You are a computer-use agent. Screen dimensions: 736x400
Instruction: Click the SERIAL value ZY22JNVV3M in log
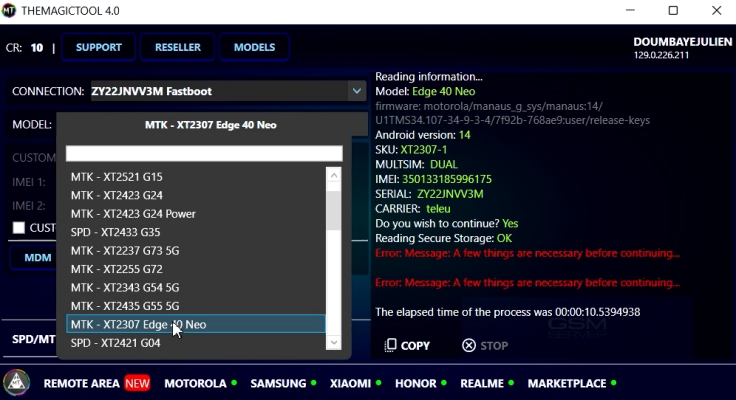450,194
